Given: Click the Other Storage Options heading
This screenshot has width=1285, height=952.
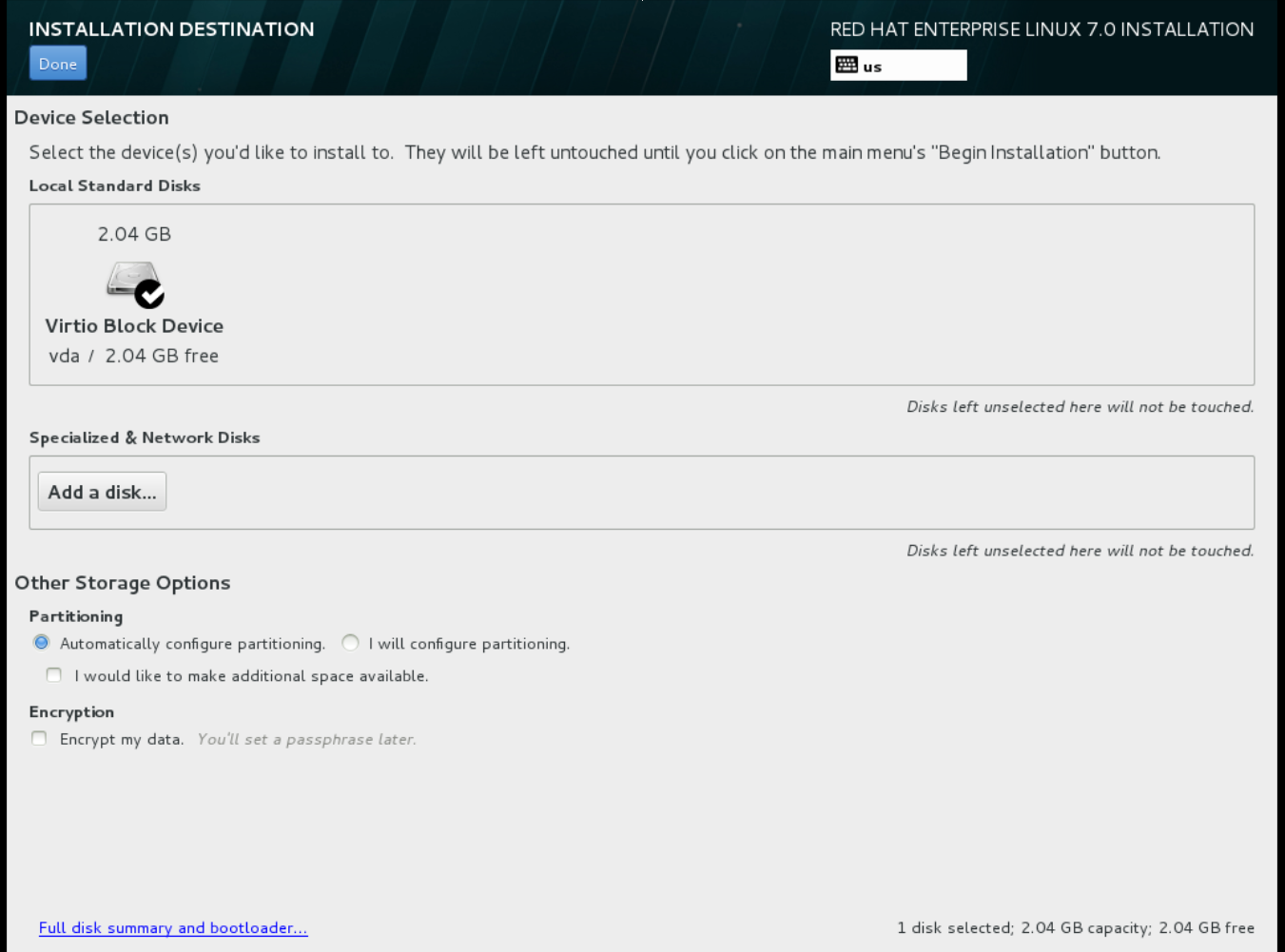Looking at the screenshot, I should (123, 583).
